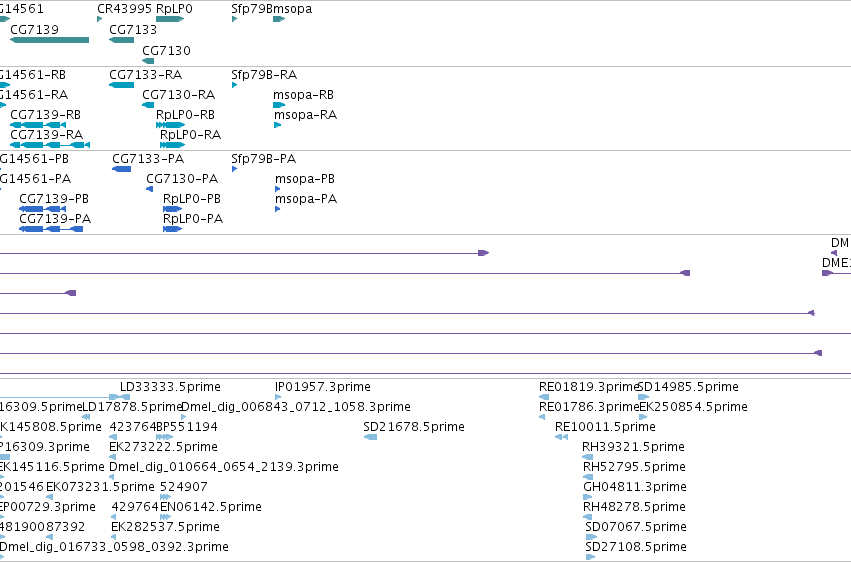The height and width of the screenshot is (562, 851).
Task: Select the RpLP0 gene arrow
Action: tap(170, 19)
